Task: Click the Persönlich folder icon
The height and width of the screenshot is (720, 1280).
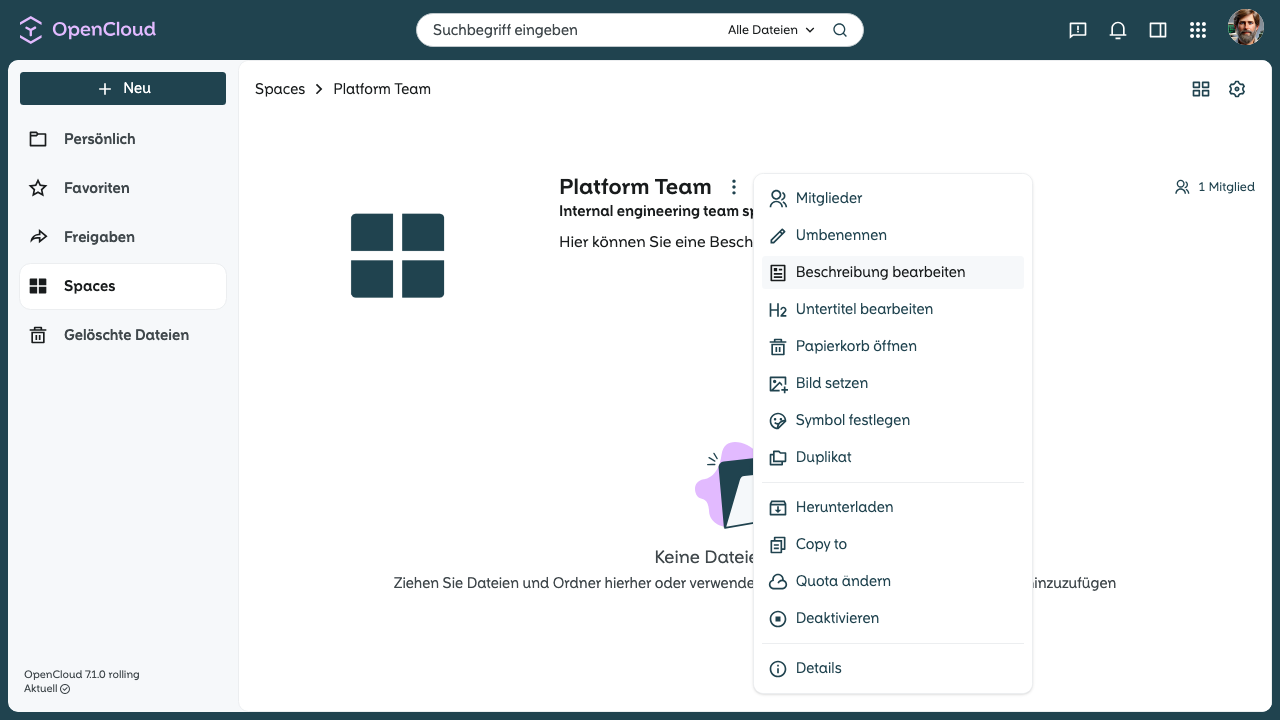Action: (38, 139)
